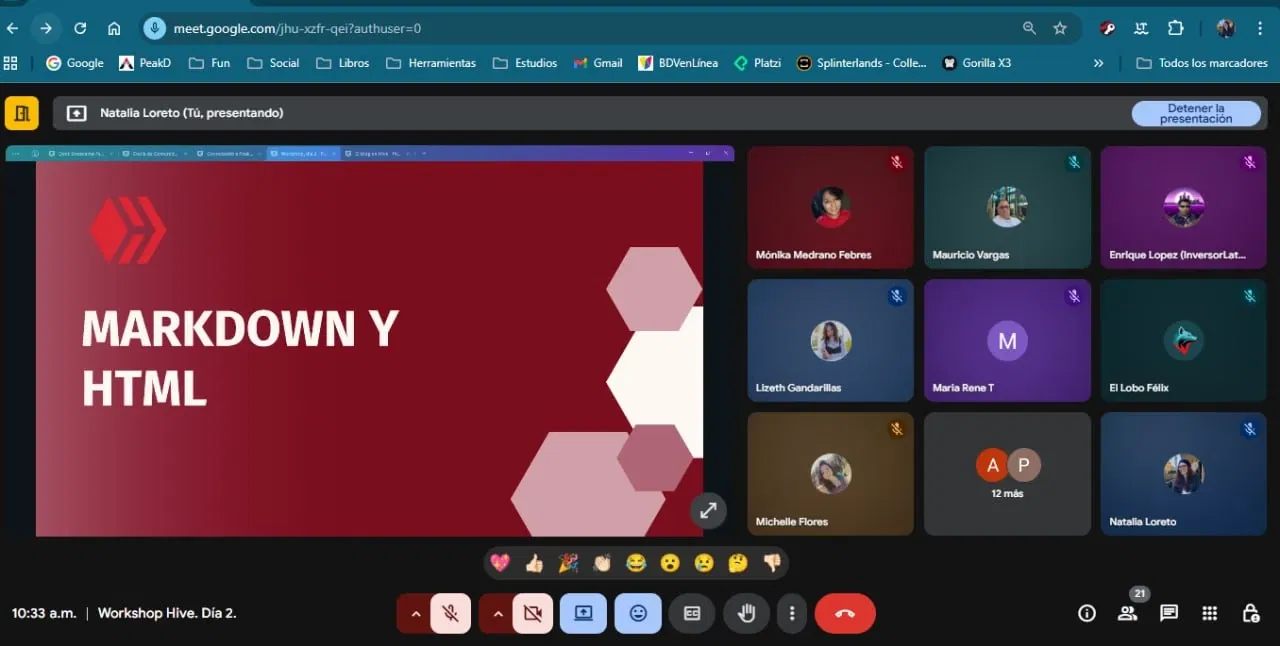The image size is (1280, 646).
Task: Open the PeakD bookmark
Action: tap(145, 63)
